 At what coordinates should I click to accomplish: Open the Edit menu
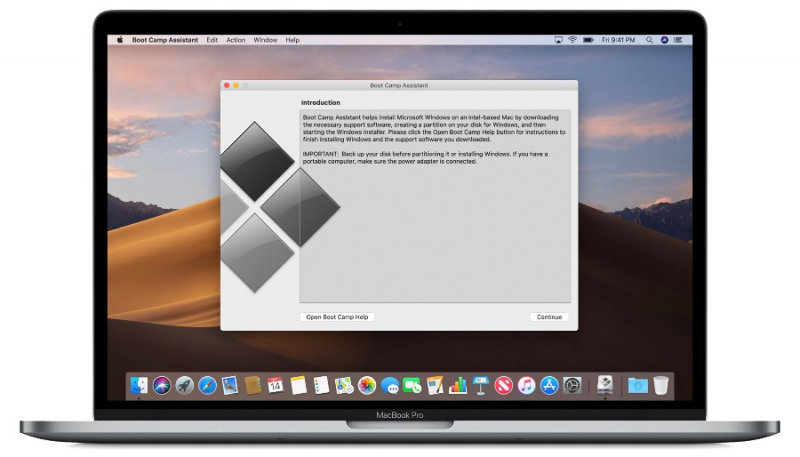click(x=212, y=40)
